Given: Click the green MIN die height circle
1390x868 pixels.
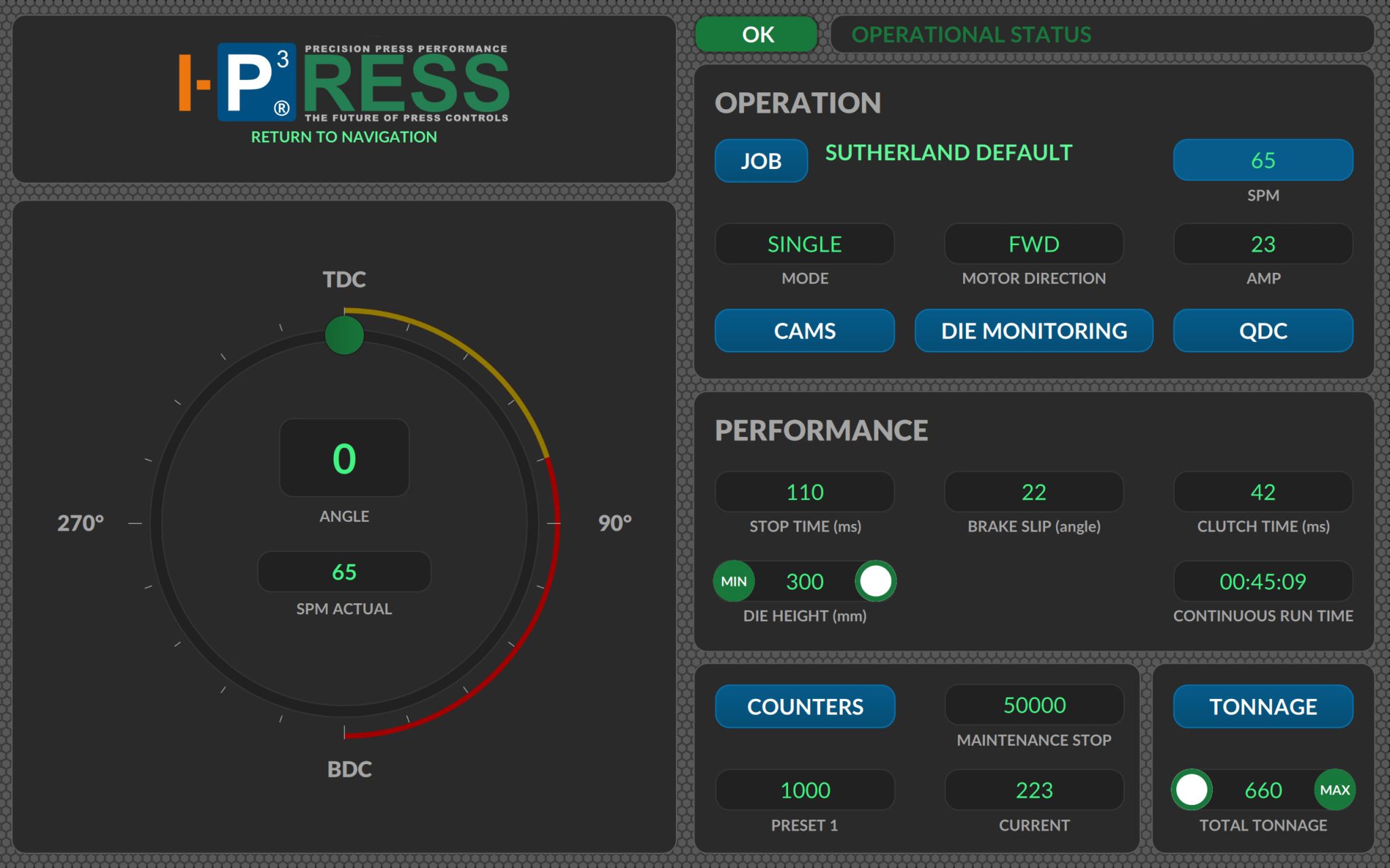Looking at the screenshot, I should point(734,582).
